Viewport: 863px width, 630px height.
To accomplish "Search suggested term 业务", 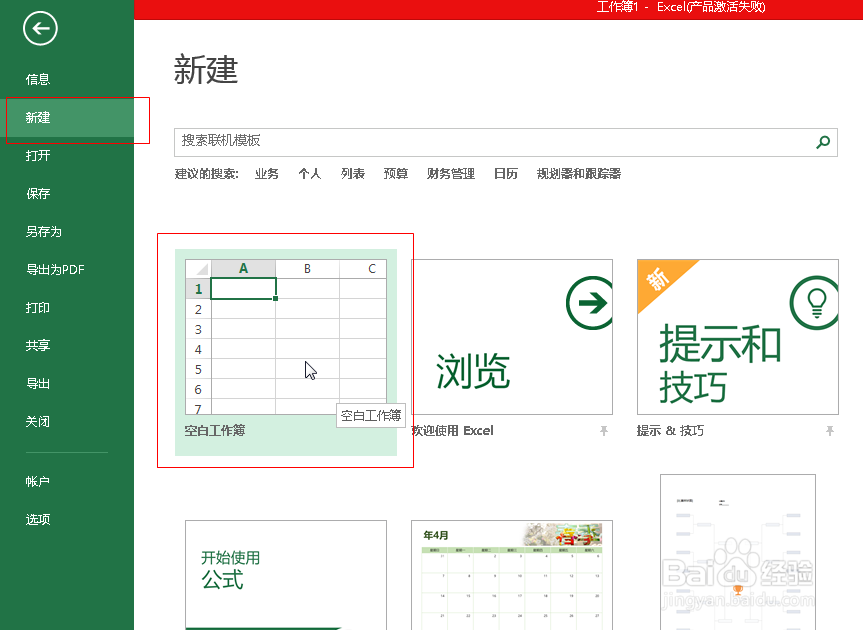I will [267, 174].
